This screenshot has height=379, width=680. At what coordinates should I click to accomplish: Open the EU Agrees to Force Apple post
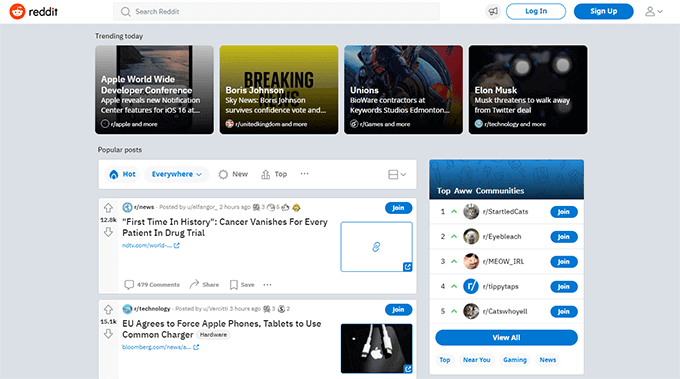222,329
